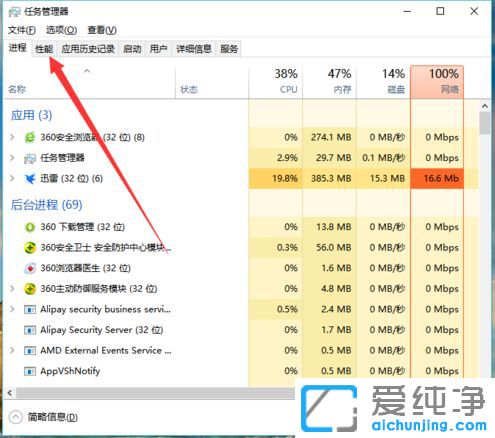Screen dimensions: 495x438
Task: Click the 56.0 MB memory cell
Action: click(x=329, y=248)
